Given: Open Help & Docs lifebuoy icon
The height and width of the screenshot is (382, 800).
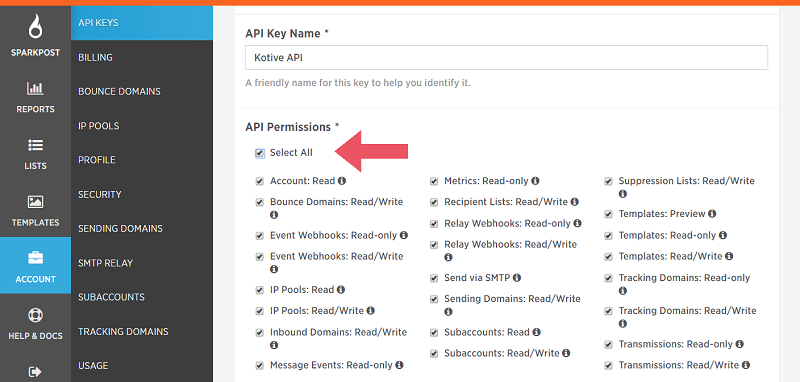Looking at the screenshot, I should click(x=35, y=315).
